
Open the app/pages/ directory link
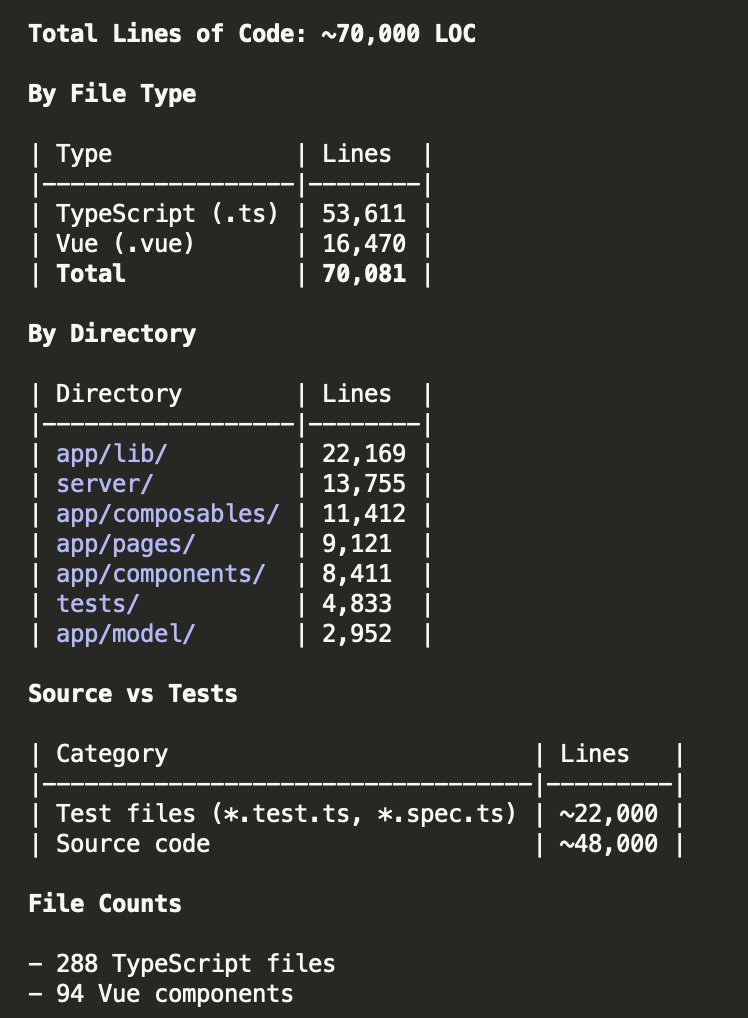coord(125,544)
